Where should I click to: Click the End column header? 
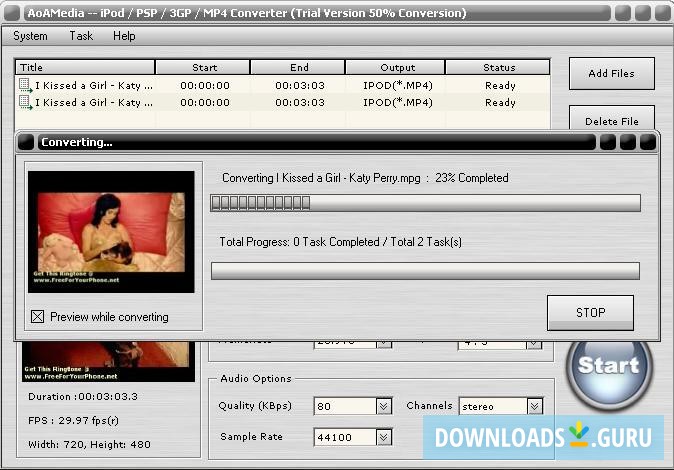point(297,68)
